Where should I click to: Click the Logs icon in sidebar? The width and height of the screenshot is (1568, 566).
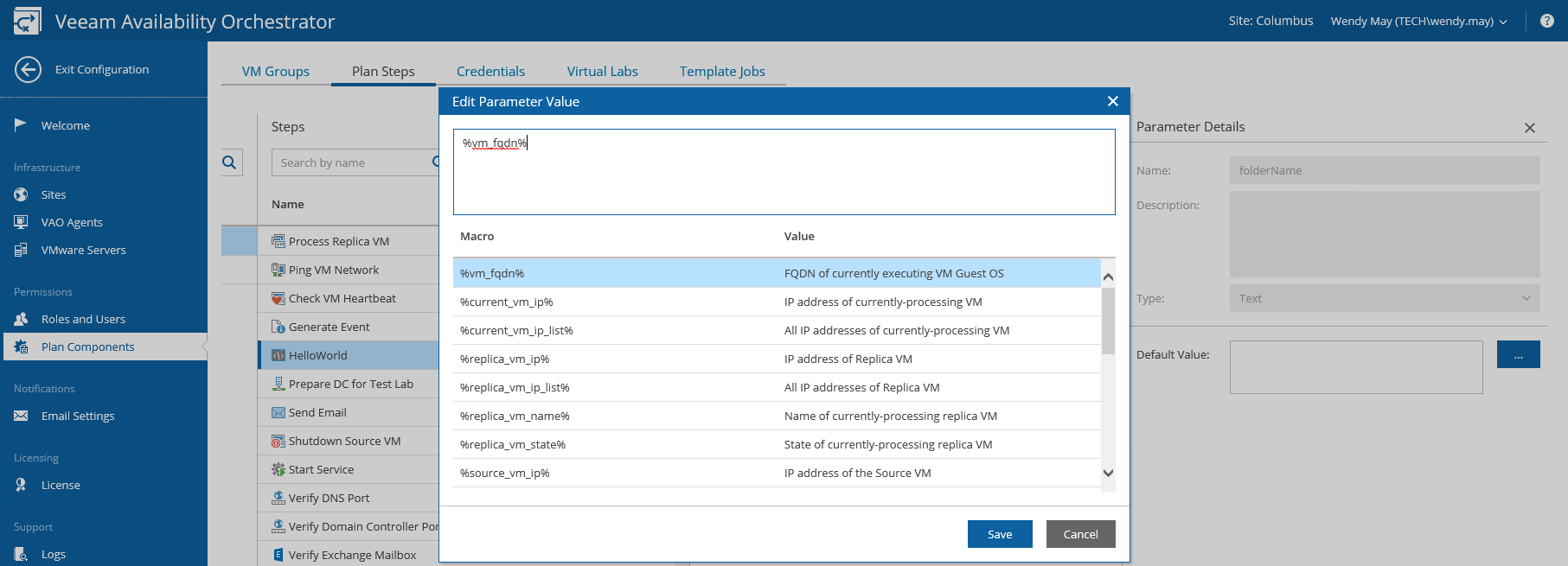click(x=21, y=554)
